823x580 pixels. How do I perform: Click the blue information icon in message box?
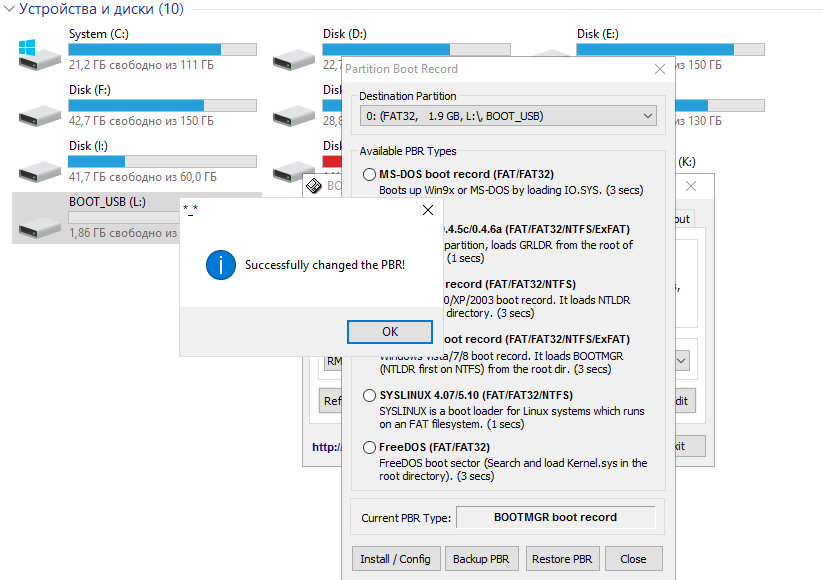pyautogui.click(x=219, y=266)
